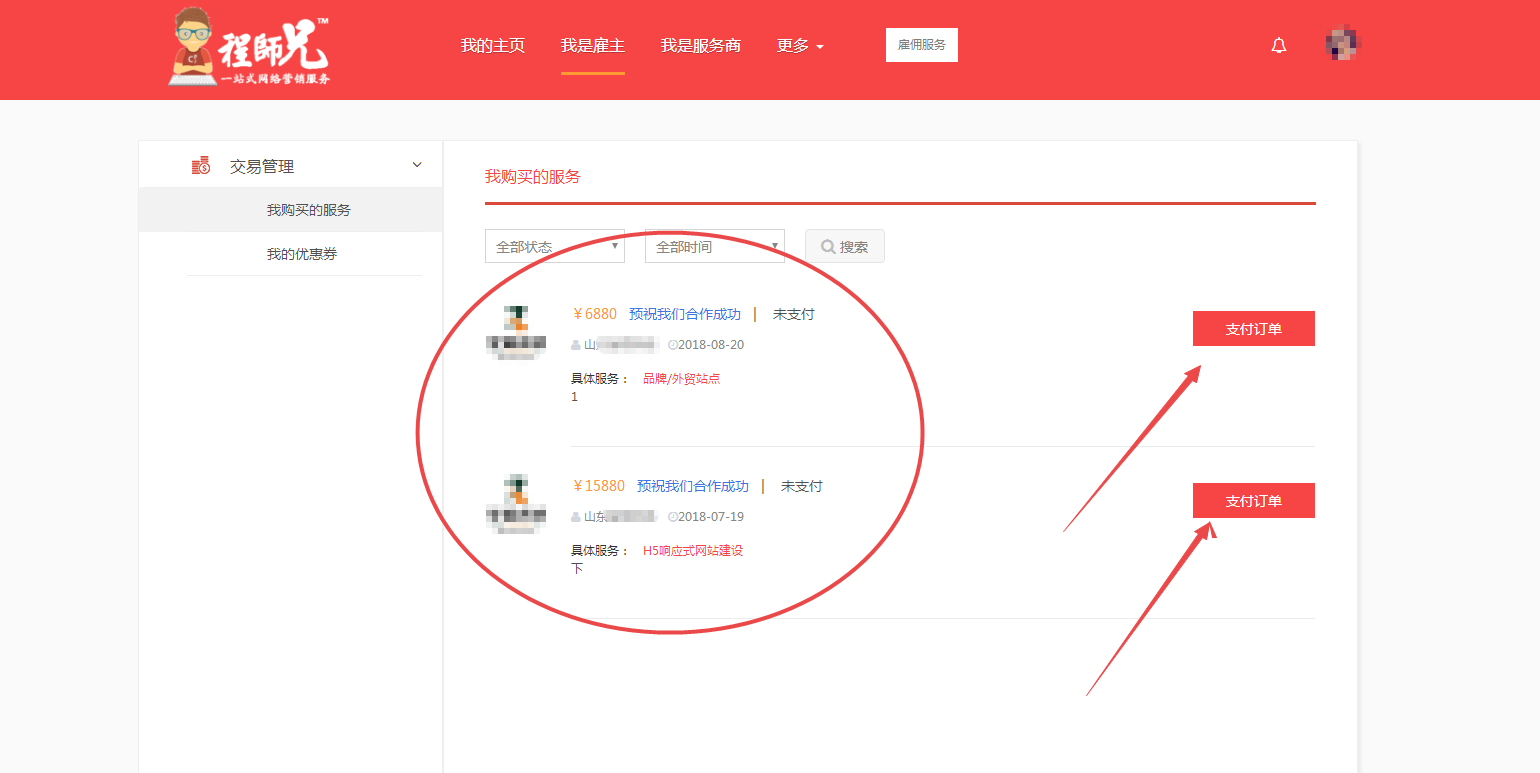The width and height of the screenshot is (1540, 773).
Task: Click the 搜索 search button
Action: point(844,247)
